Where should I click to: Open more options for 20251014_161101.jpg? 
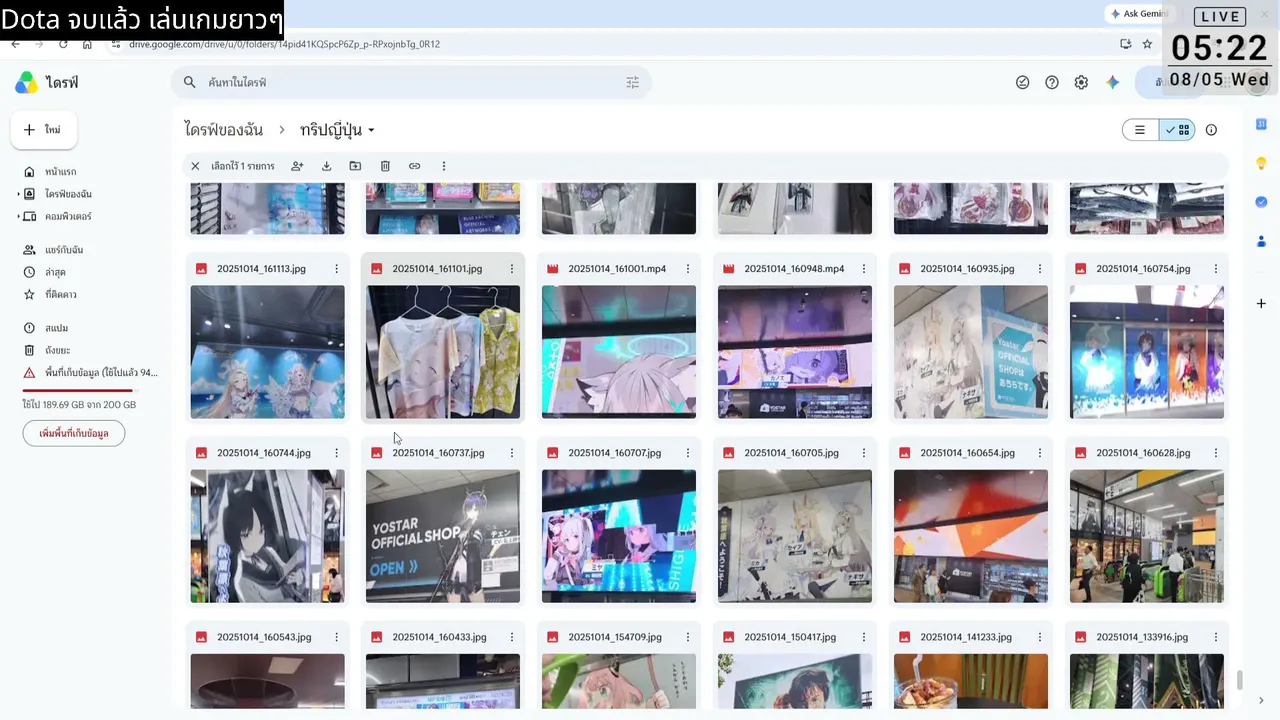coord(512,269)
